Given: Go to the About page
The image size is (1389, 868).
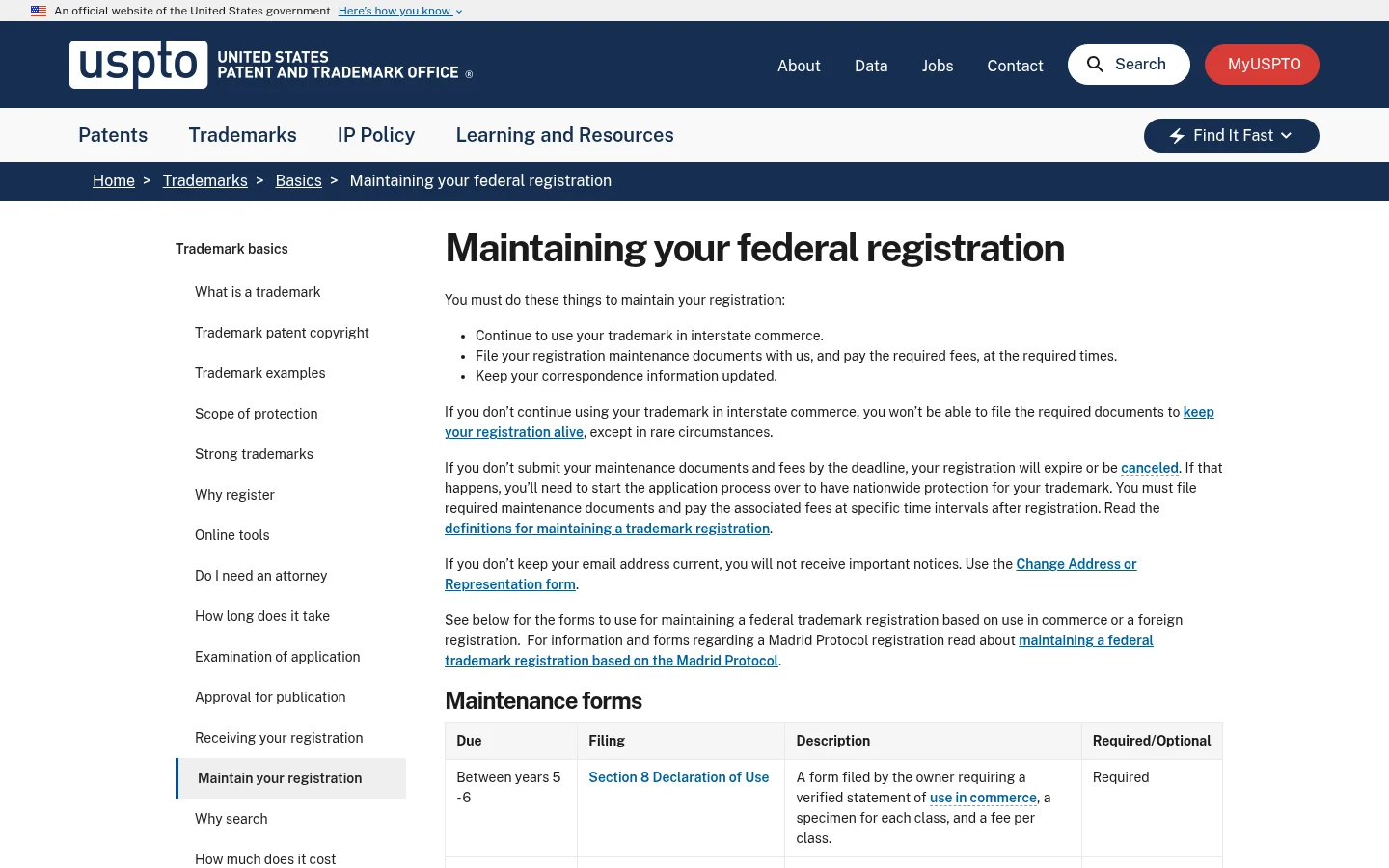Looking at the screenshot, I should 799,66.
